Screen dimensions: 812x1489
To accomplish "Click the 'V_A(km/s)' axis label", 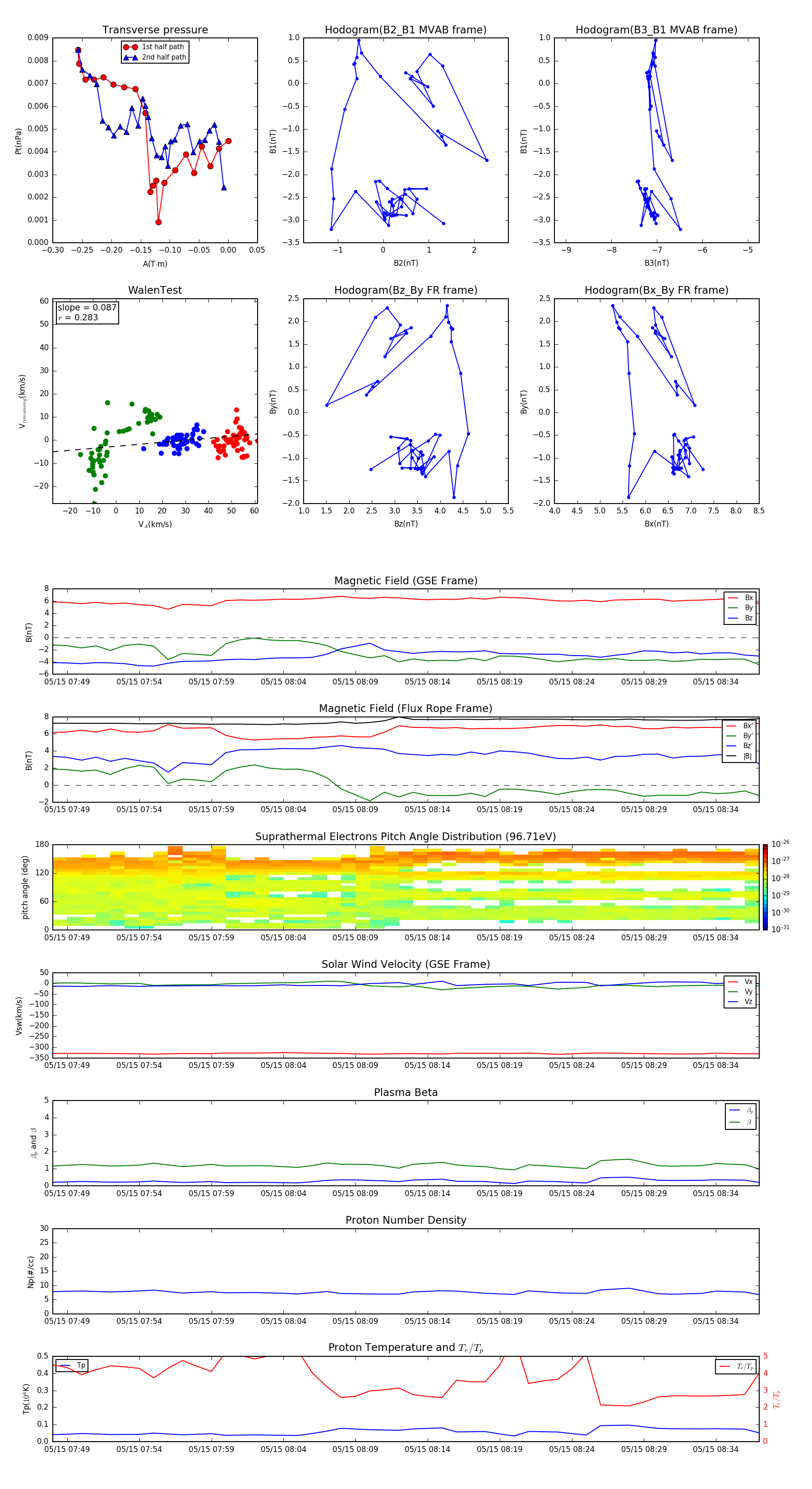I will 155,524.
